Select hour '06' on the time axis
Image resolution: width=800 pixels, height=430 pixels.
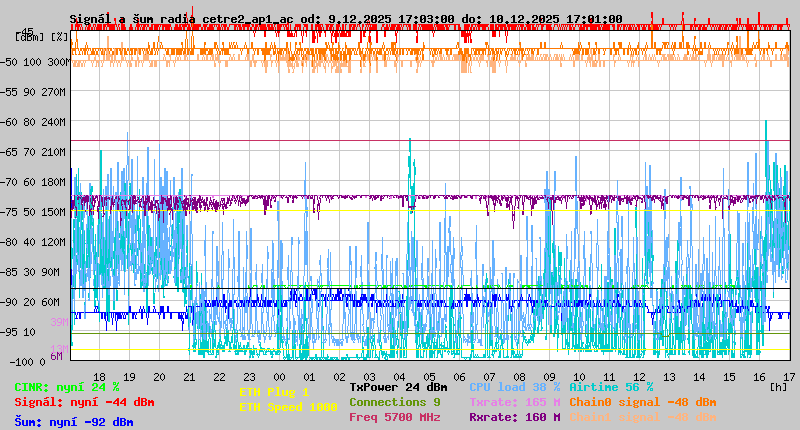pyautogui.click(x=460, y=377)
